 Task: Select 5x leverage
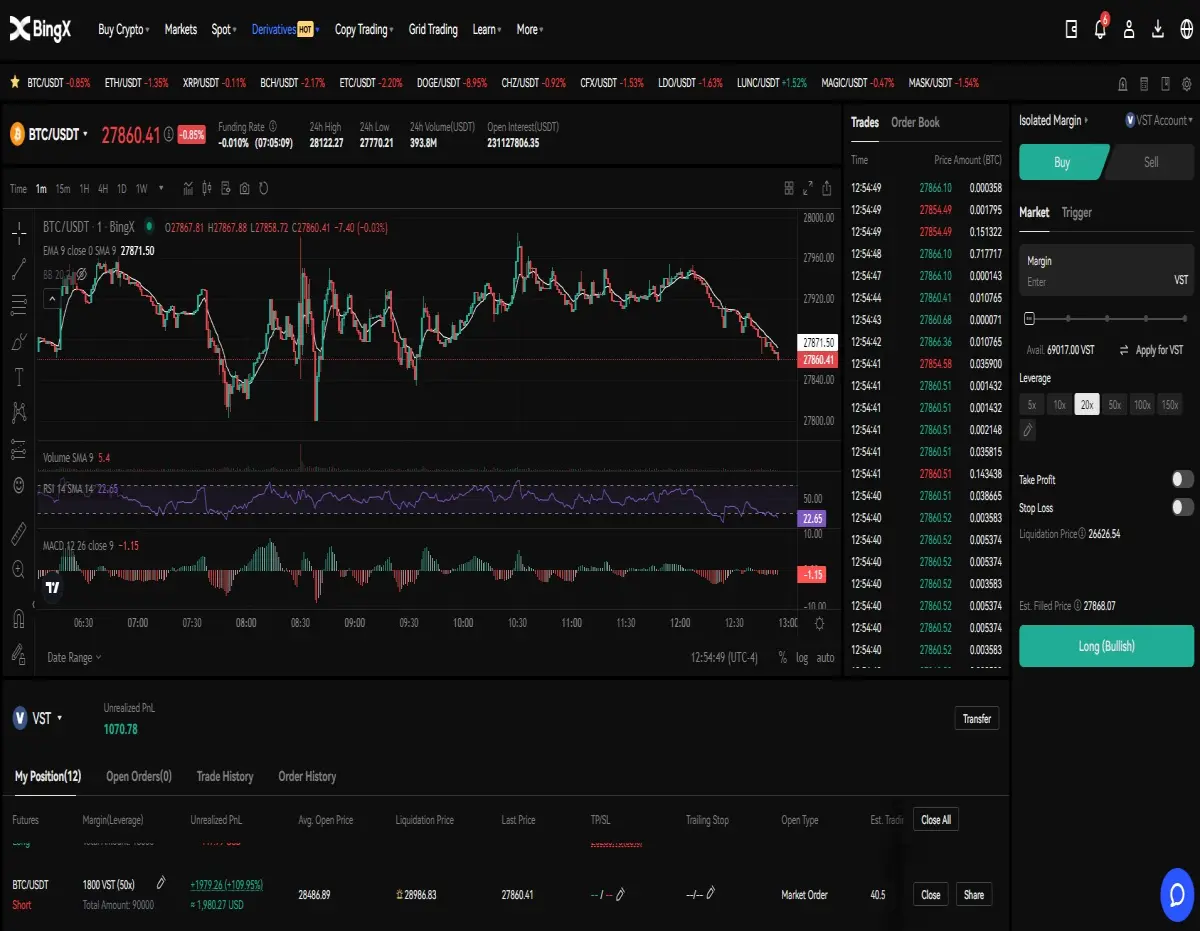(1030, 405)
